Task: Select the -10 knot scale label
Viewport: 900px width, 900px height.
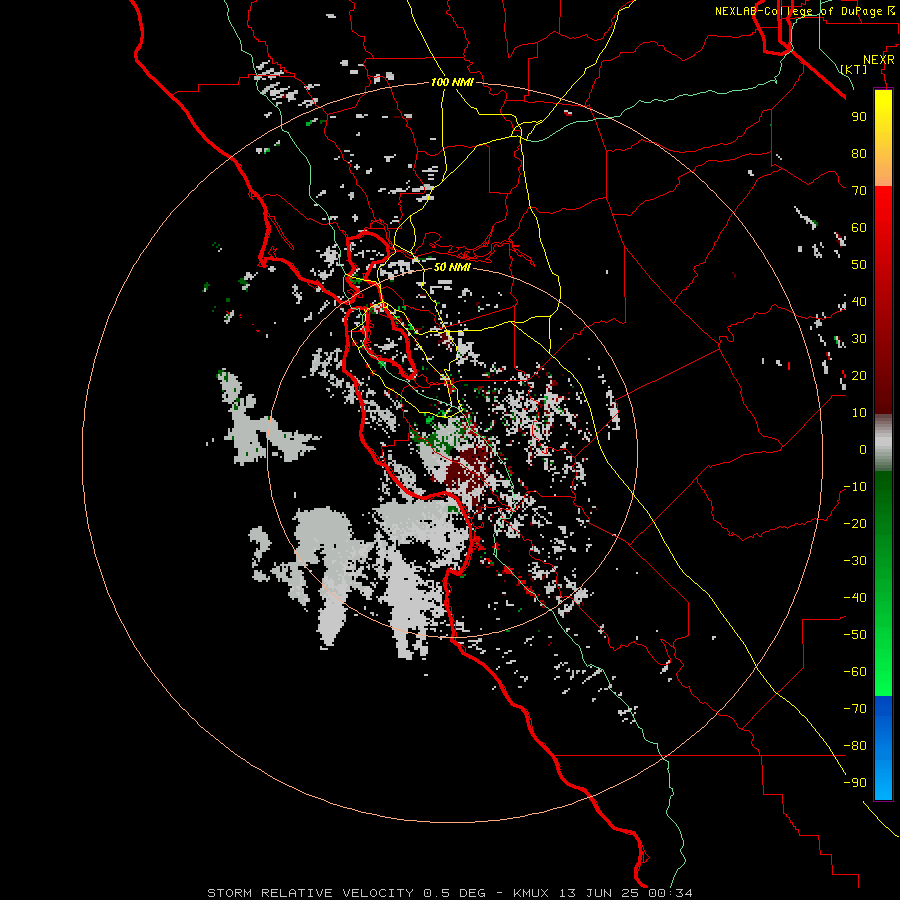Action: tap(855, 487)
